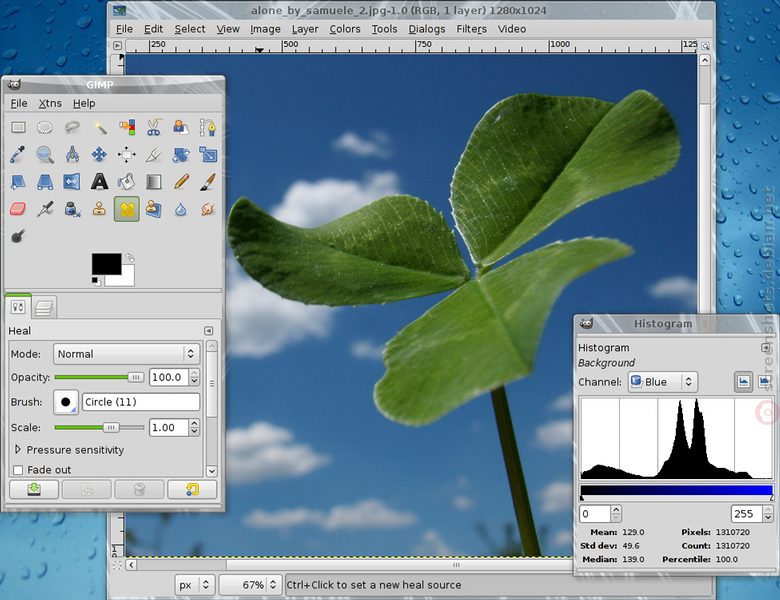Select the Bucket Fill tool

click(127, 182)
